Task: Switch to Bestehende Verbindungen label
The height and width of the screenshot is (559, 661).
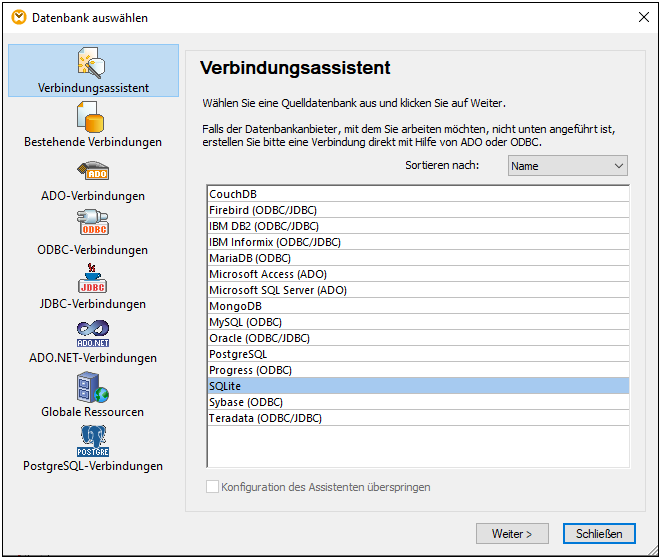Action: pos(93,142)
